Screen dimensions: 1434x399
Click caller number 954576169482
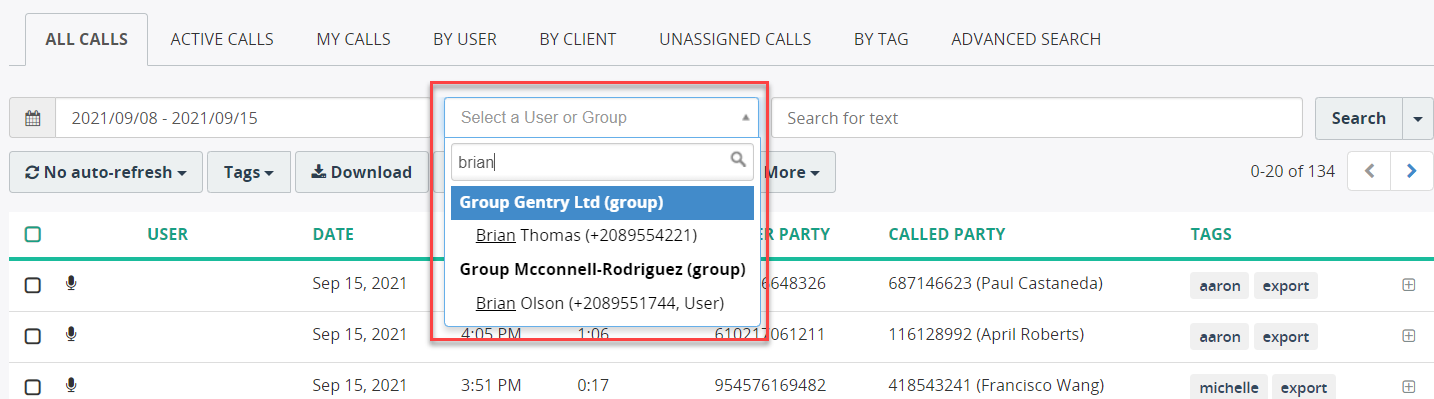[x=770, y=385]
